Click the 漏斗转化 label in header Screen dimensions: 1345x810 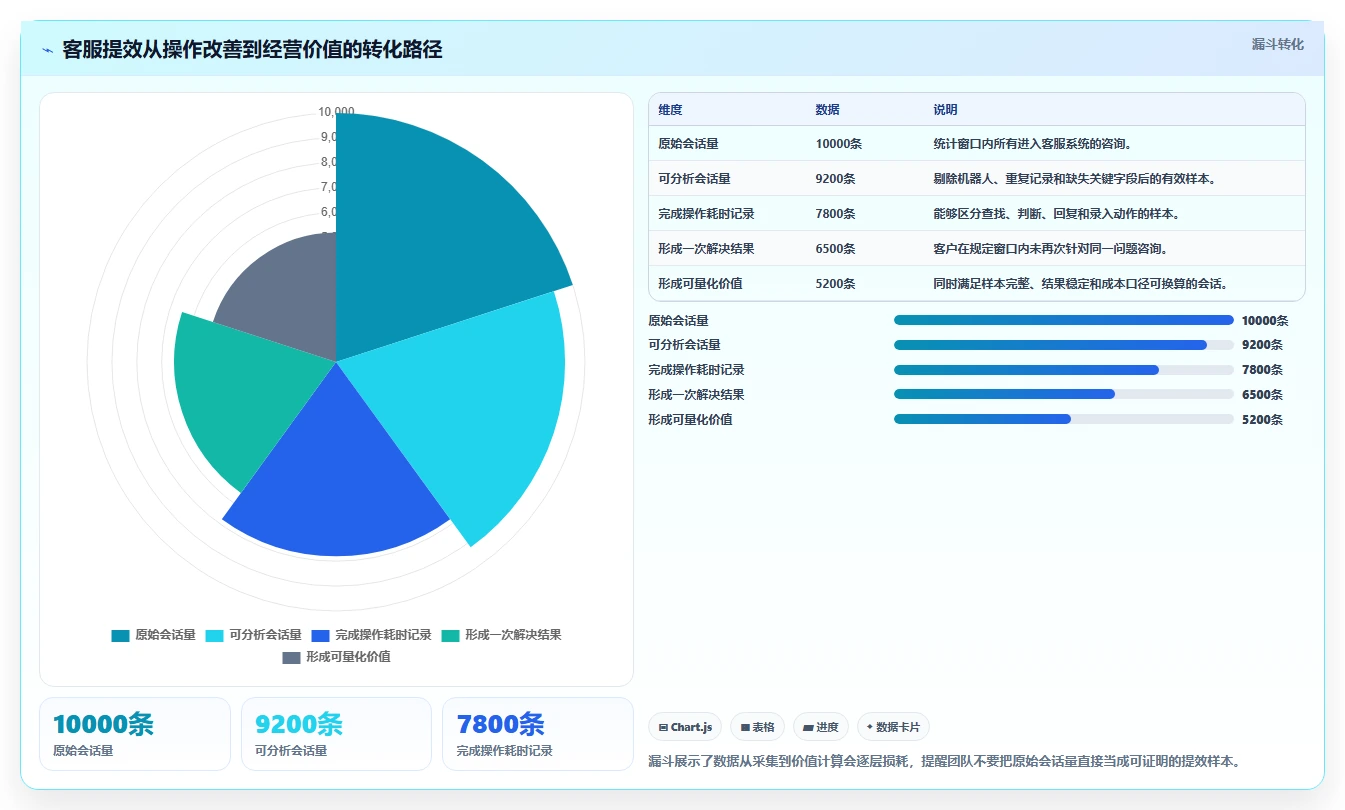tap(1277, 44)
